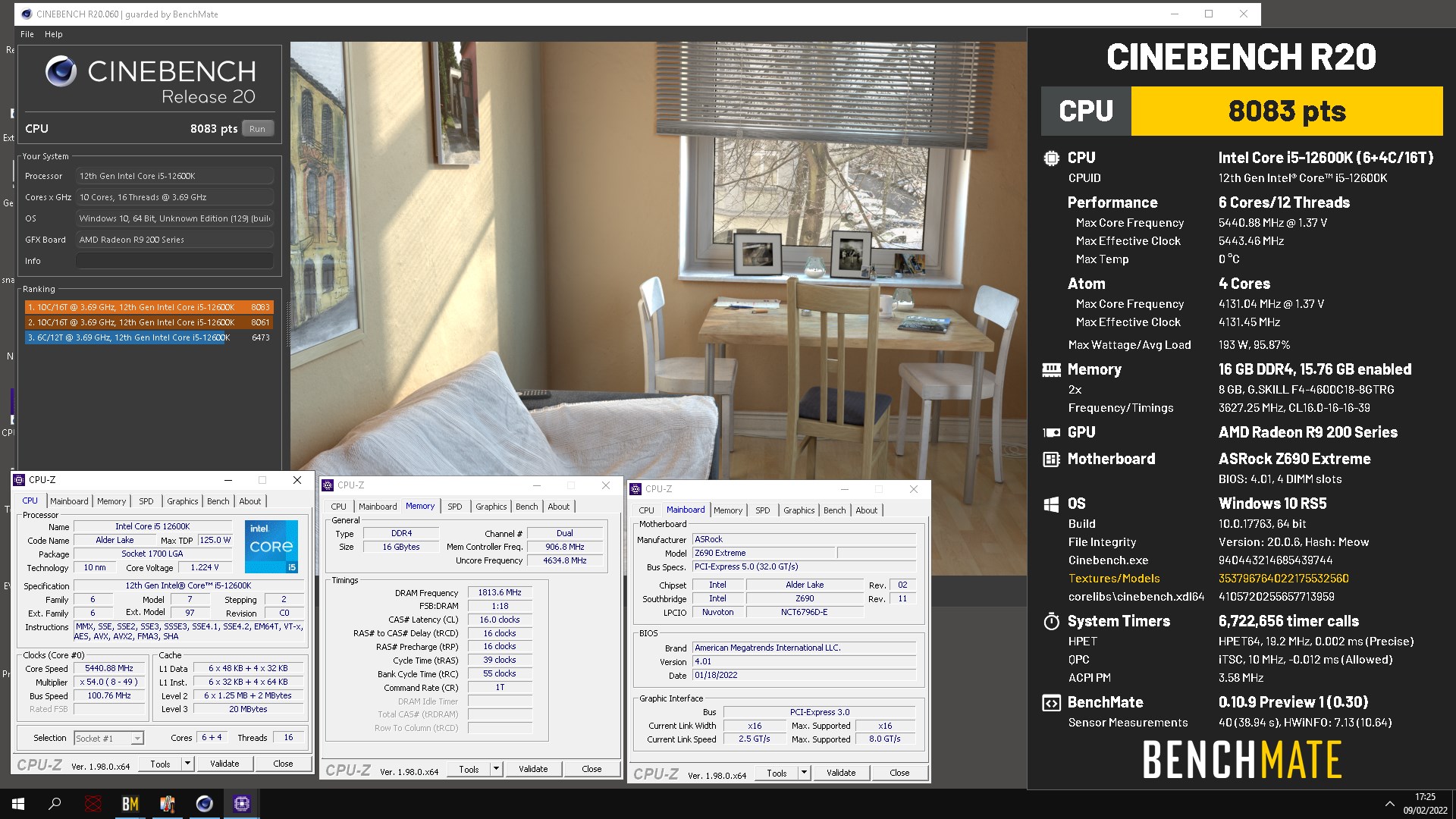
Task: Expand Tools dropdown arrow in first CPU-Z
Action: click(187, 764)
